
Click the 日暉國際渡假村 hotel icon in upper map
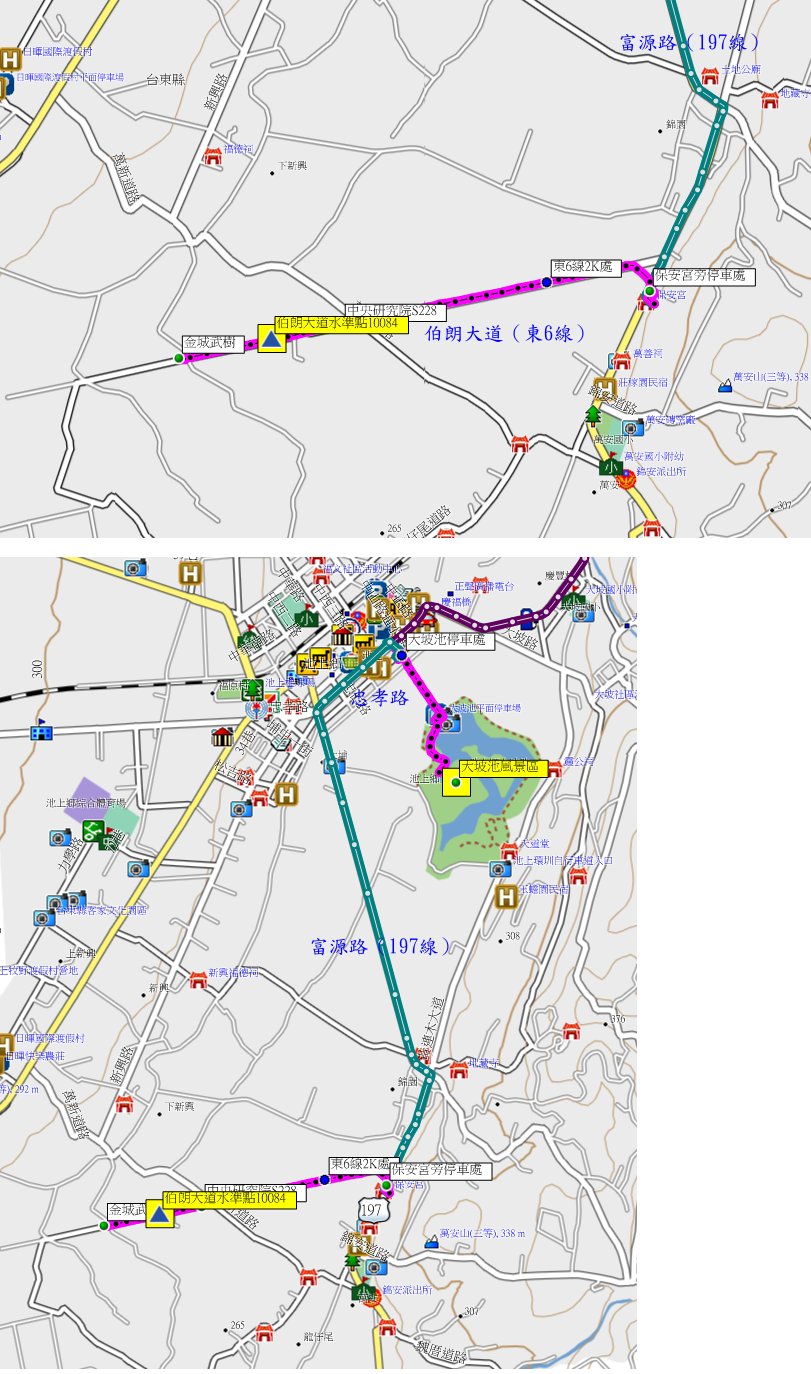pos(9,59)
